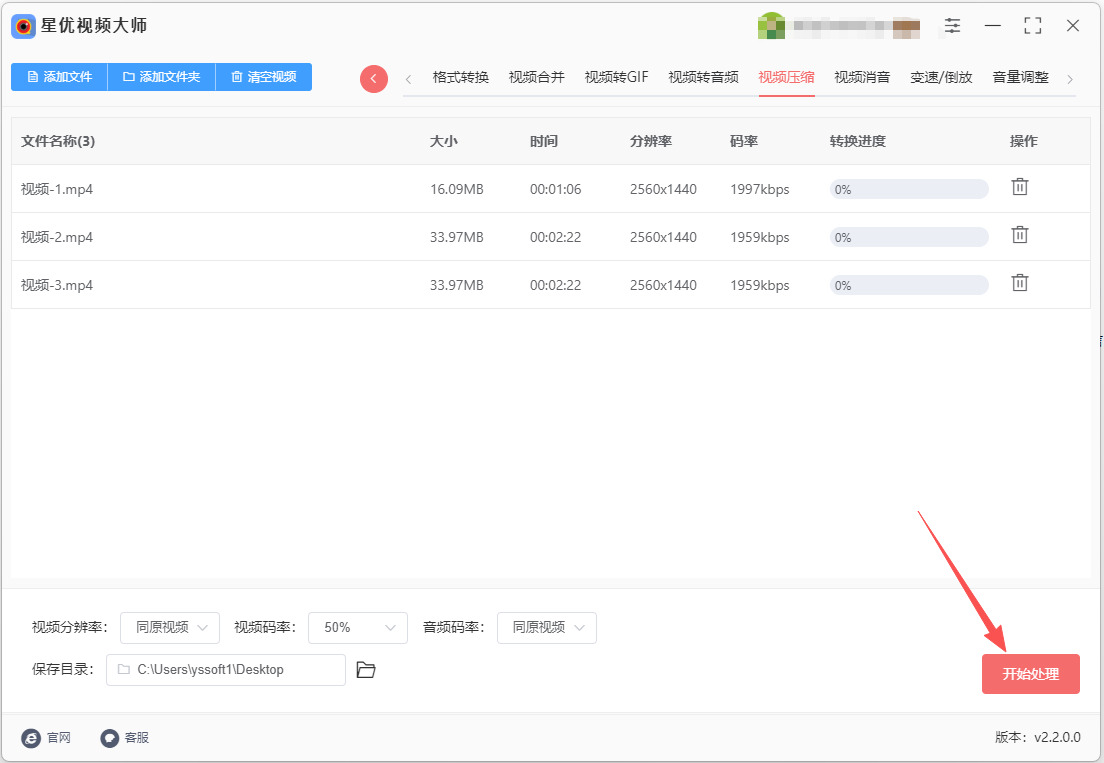Switch to 变速/倒放 tab
The width and height of the screenshot is (1104, 763).
941,77
